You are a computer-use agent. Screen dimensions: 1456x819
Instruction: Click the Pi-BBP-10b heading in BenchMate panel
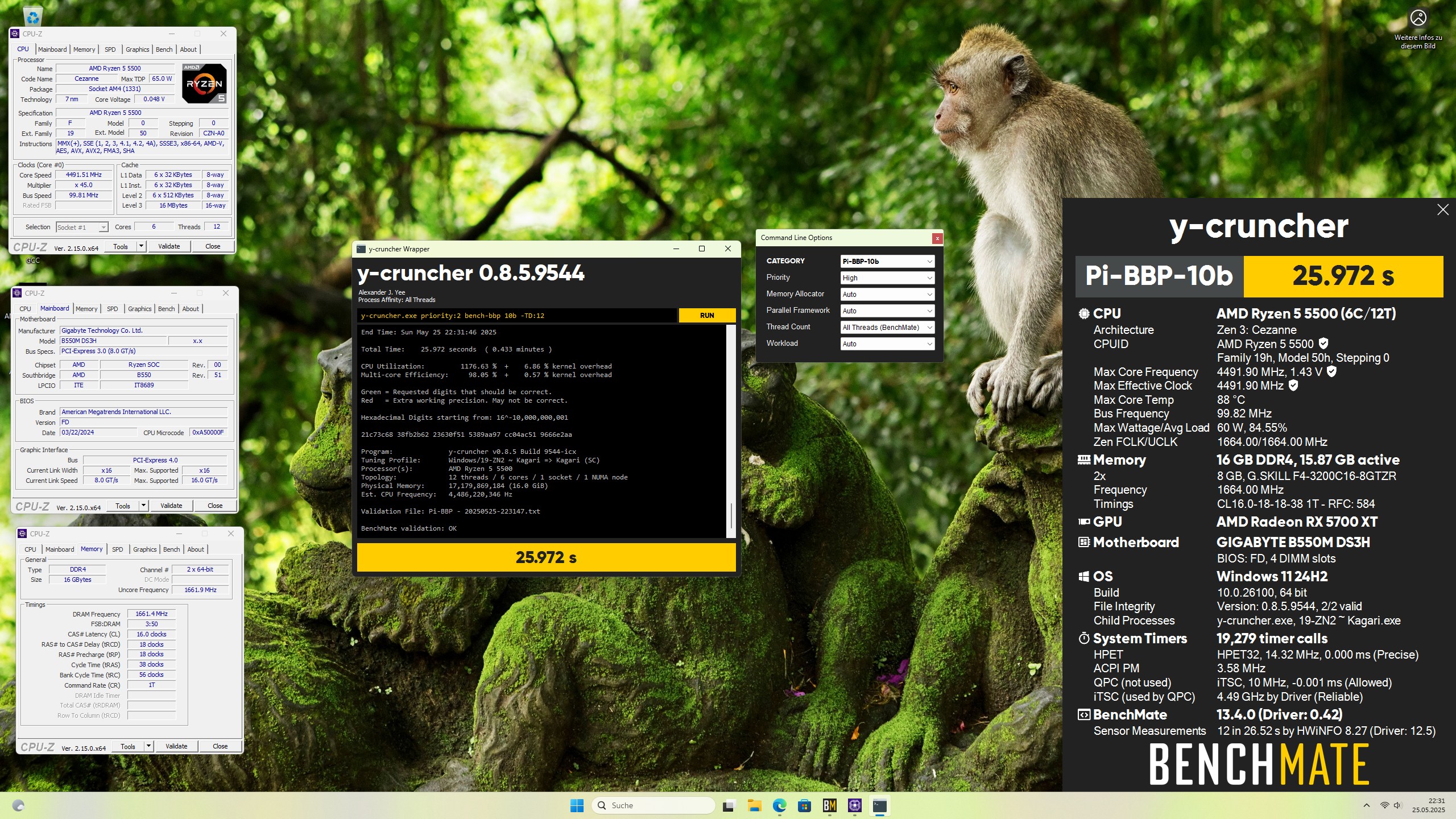(x=1159, y=276)
